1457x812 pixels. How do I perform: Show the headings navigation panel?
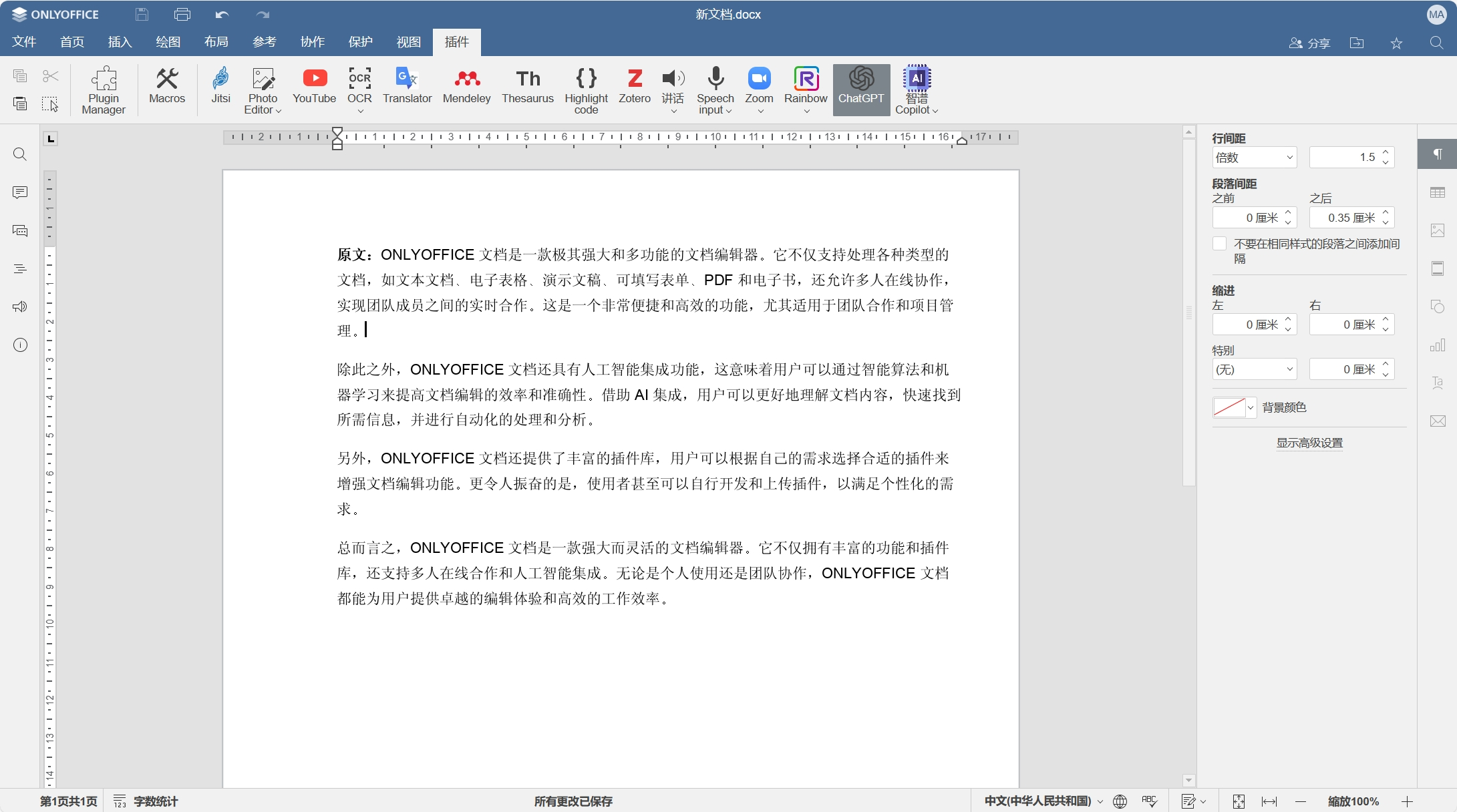20,268
